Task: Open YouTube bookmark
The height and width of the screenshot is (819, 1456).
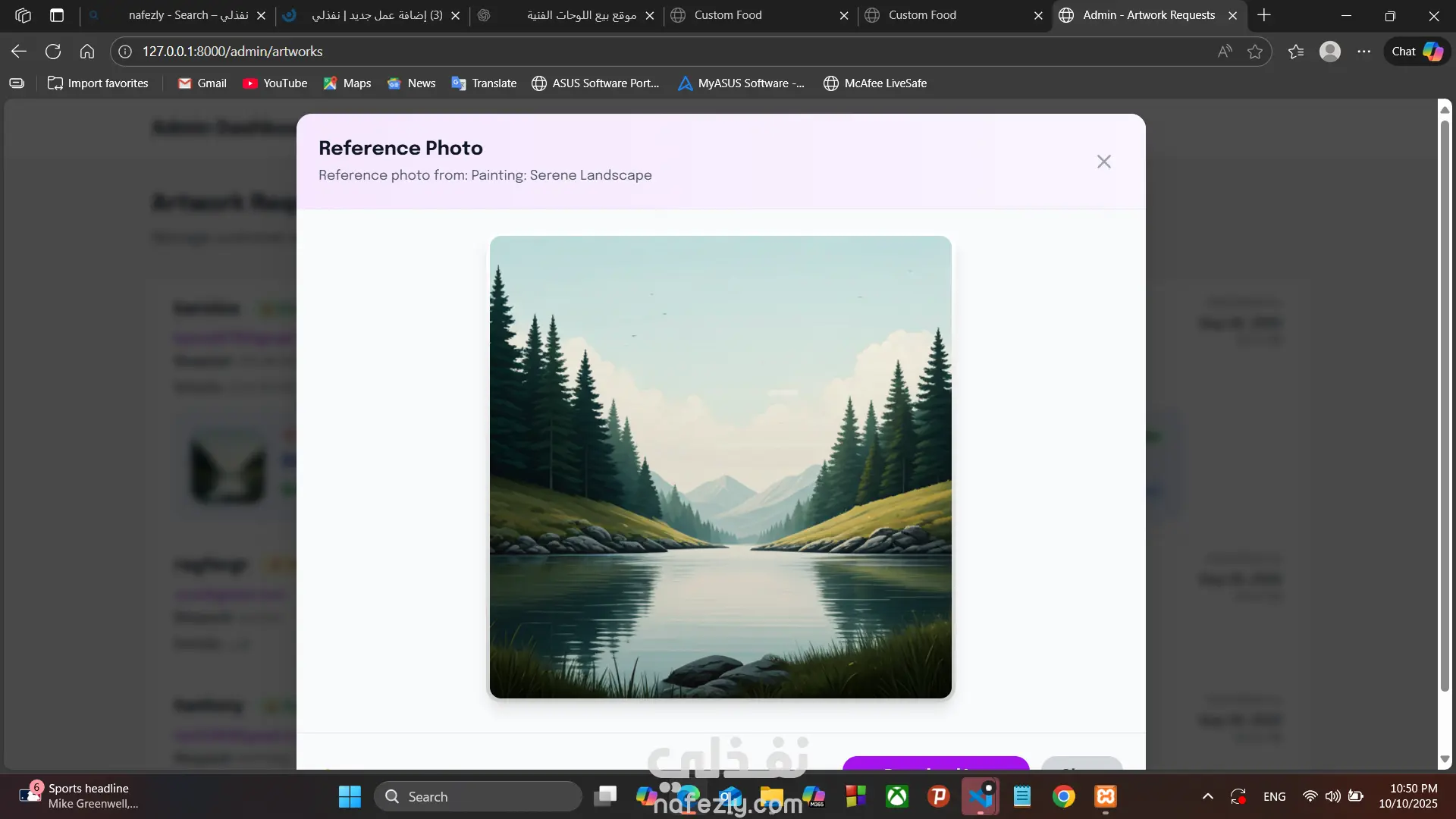Action: [x=275, y=83]
